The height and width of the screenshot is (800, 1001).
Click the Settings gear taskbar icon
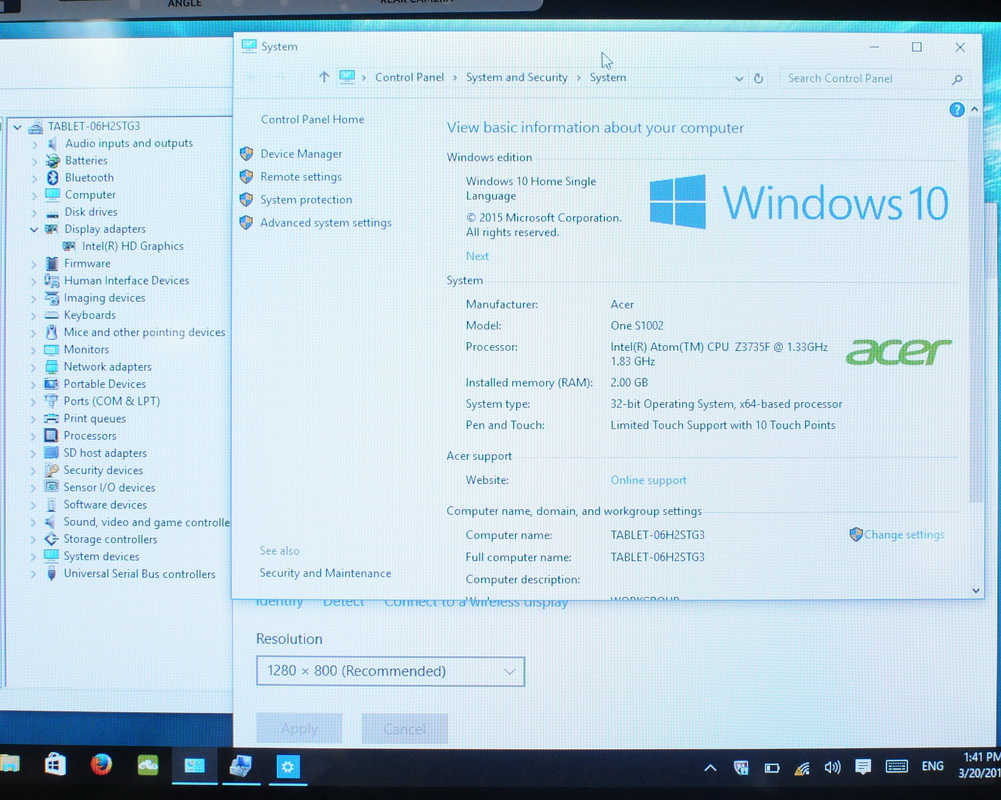(x=287, y=767)
